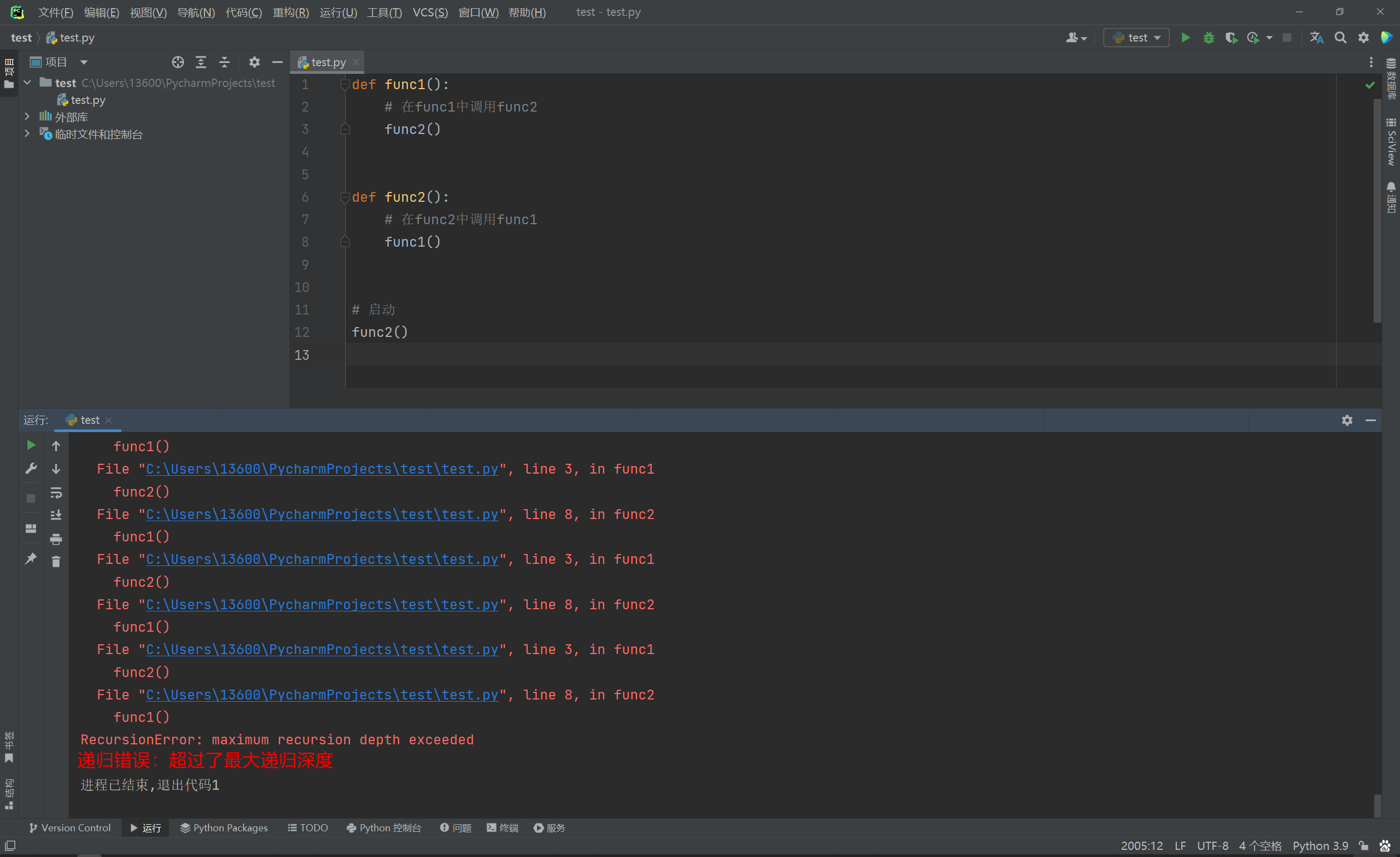Open the translation plugin icon
The image size is (1400, 857).
pos(1316,38)
